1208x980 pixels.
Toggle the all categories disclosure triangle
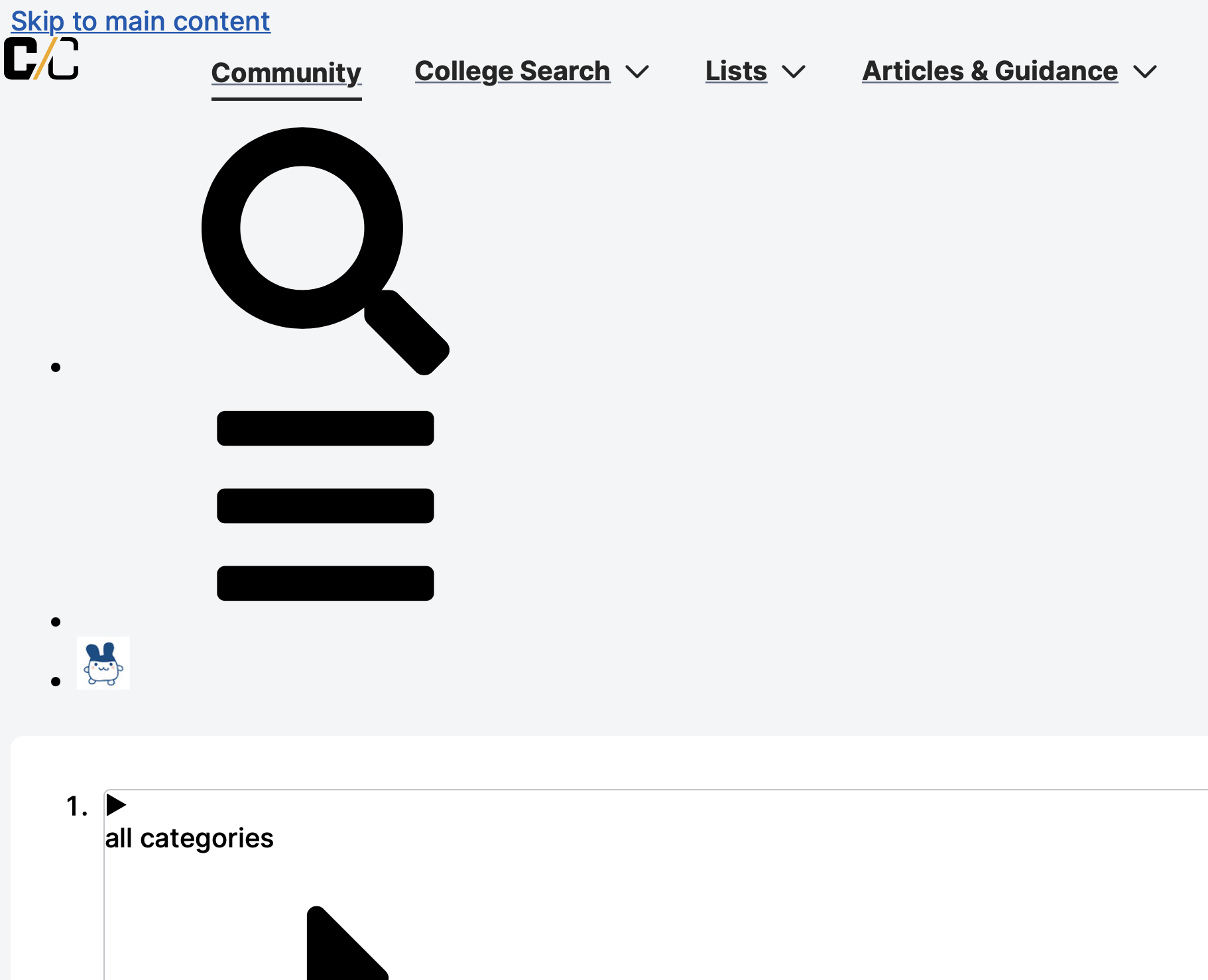point(116,805)
